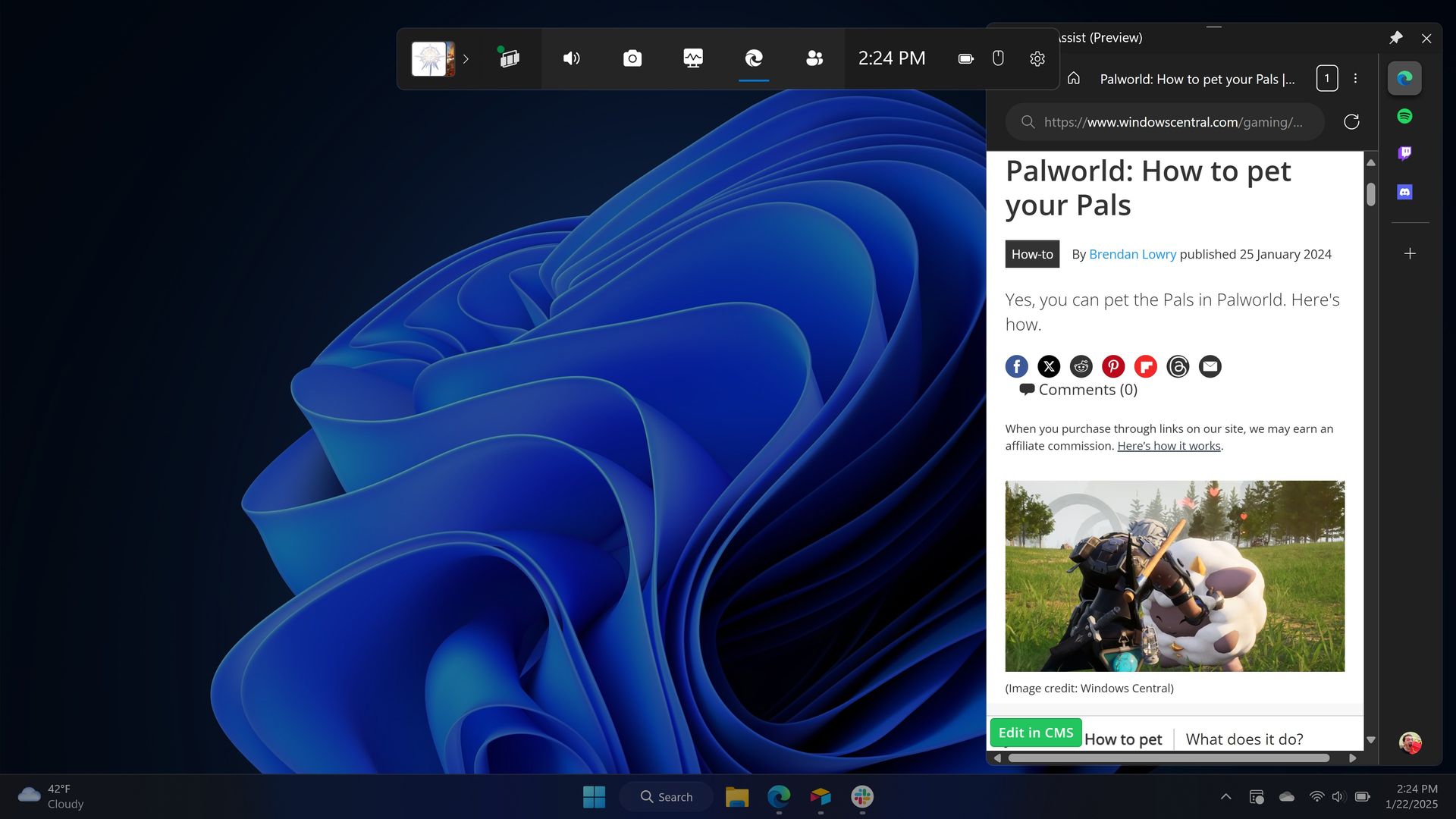Expand the running game chevron

click(466, 59)
